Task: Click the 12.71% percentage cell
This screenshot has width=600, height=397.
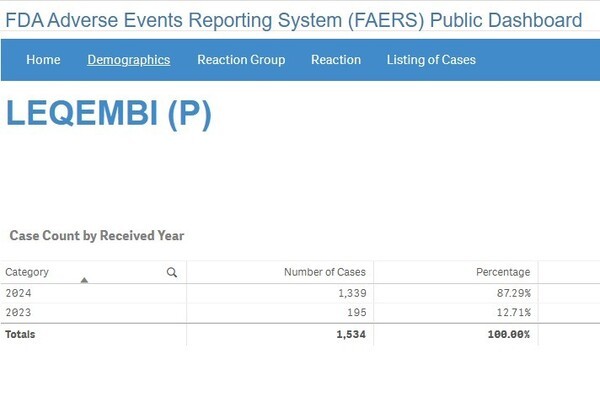Action: pyautogui.click(x=514, y=312)
